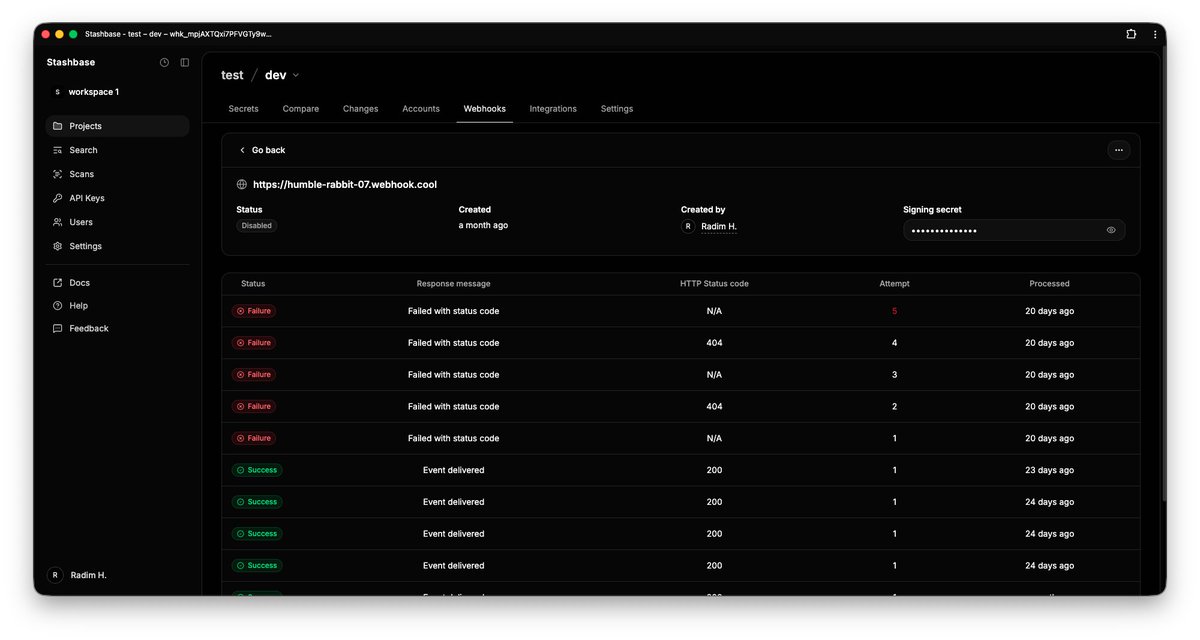The height and width of the screenshot is (640, 1200).
Task: Click the Users people icon
Action: [x=58, y=222]
